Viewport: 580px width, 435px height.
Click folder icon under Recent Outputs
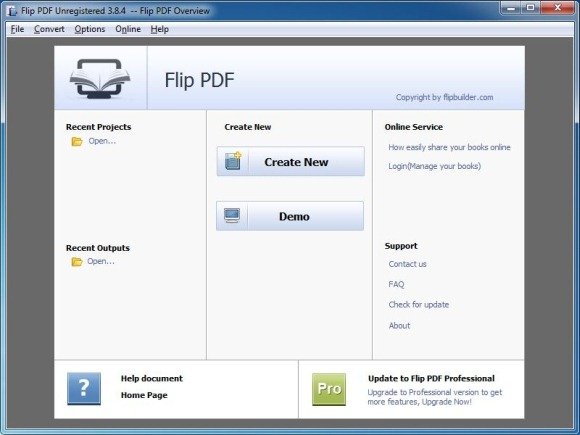click(x=77, y=262)
